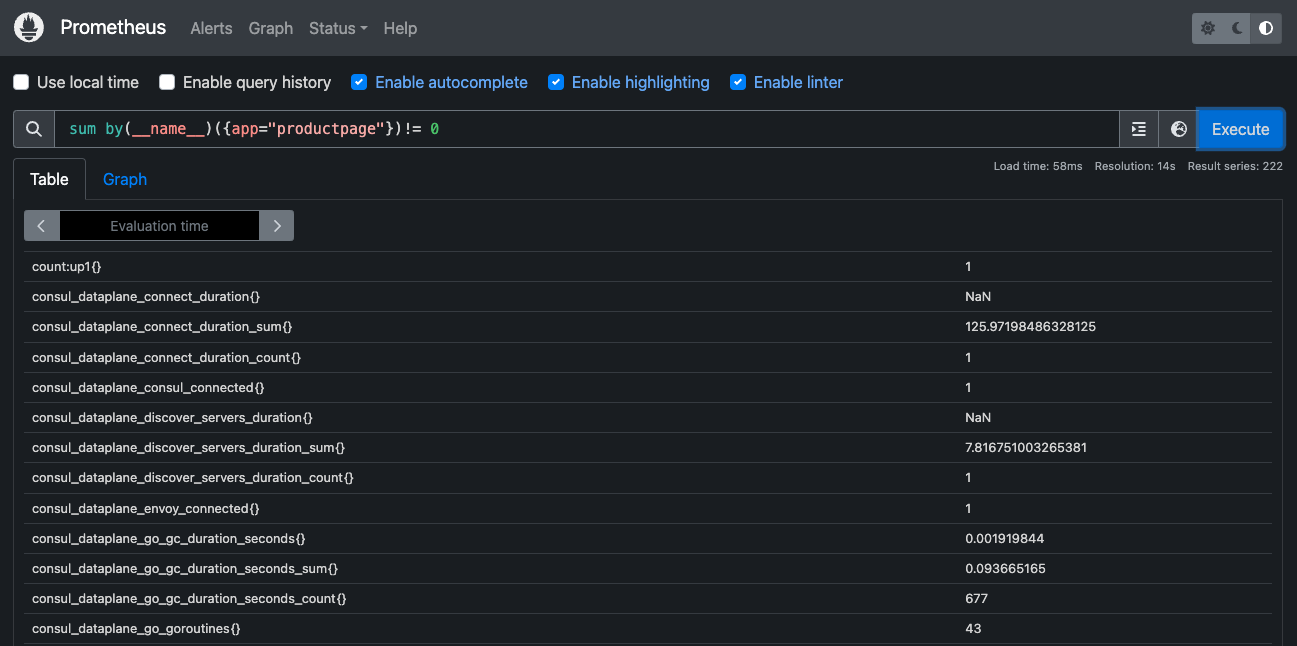Click the query search magnifier icon
The width and height of the screenshot is (1297, 646).
[x=33, y=129]
